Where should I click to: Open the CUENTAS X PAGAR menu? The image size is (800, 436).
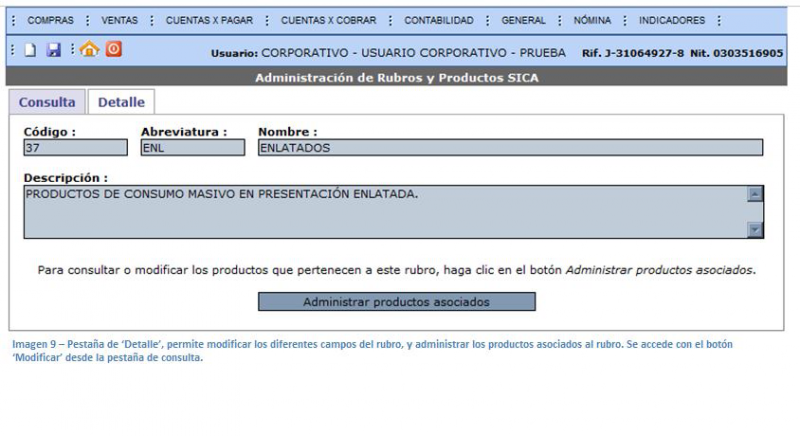(209, 20)
